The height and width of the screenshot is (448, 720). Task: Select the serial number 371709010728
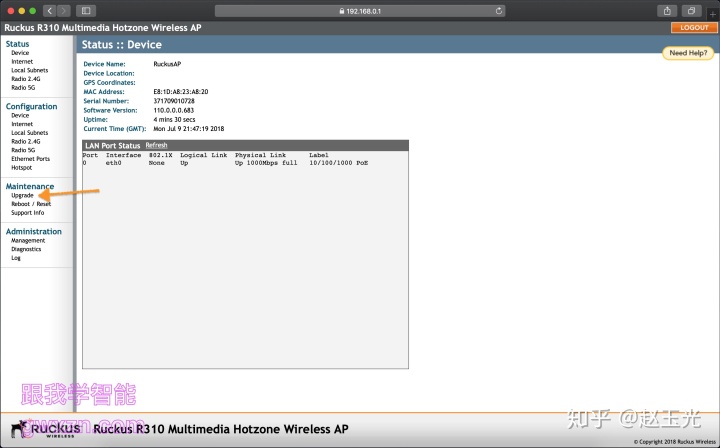(174, 101)
